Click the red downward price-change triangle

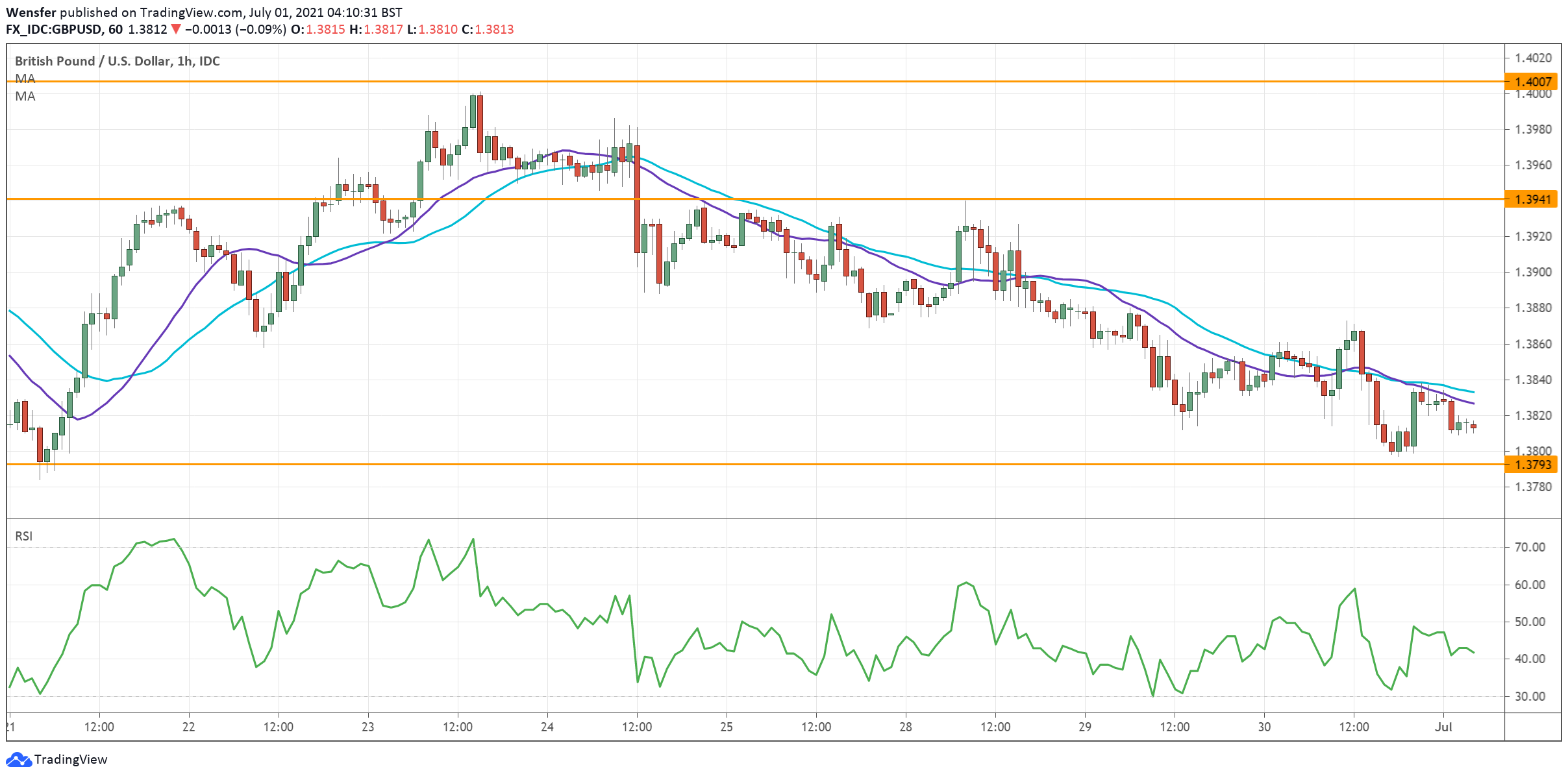(x=175, y=29)
